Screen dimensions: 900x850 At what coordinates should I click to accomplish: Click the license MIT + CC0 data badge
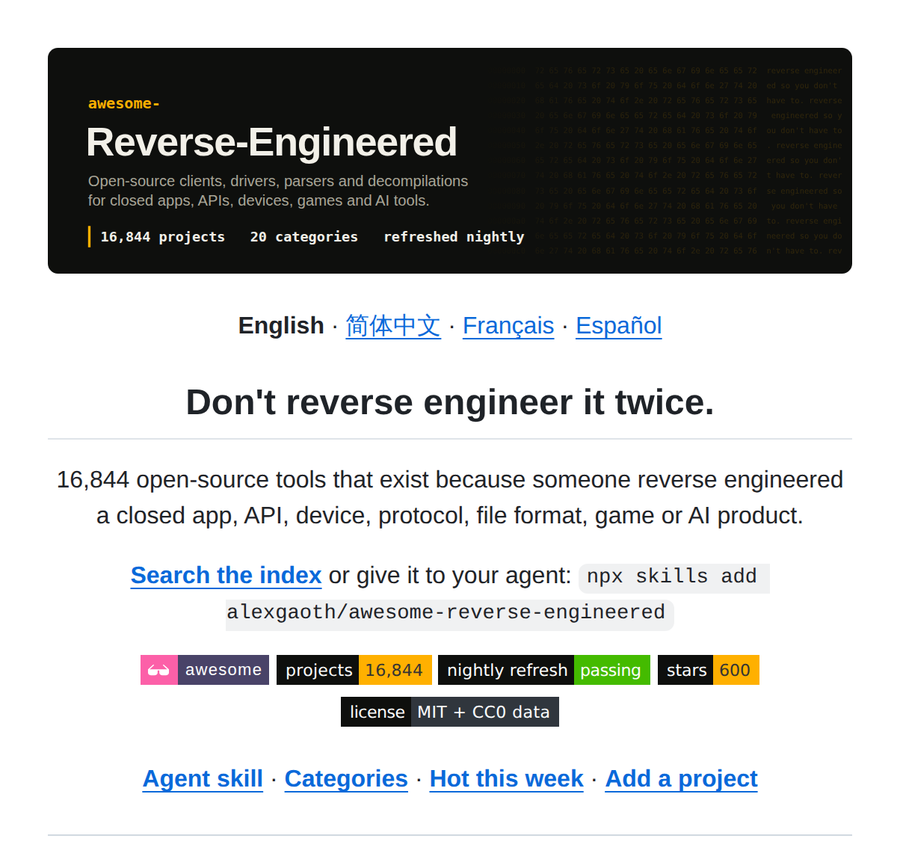(450, 712)
